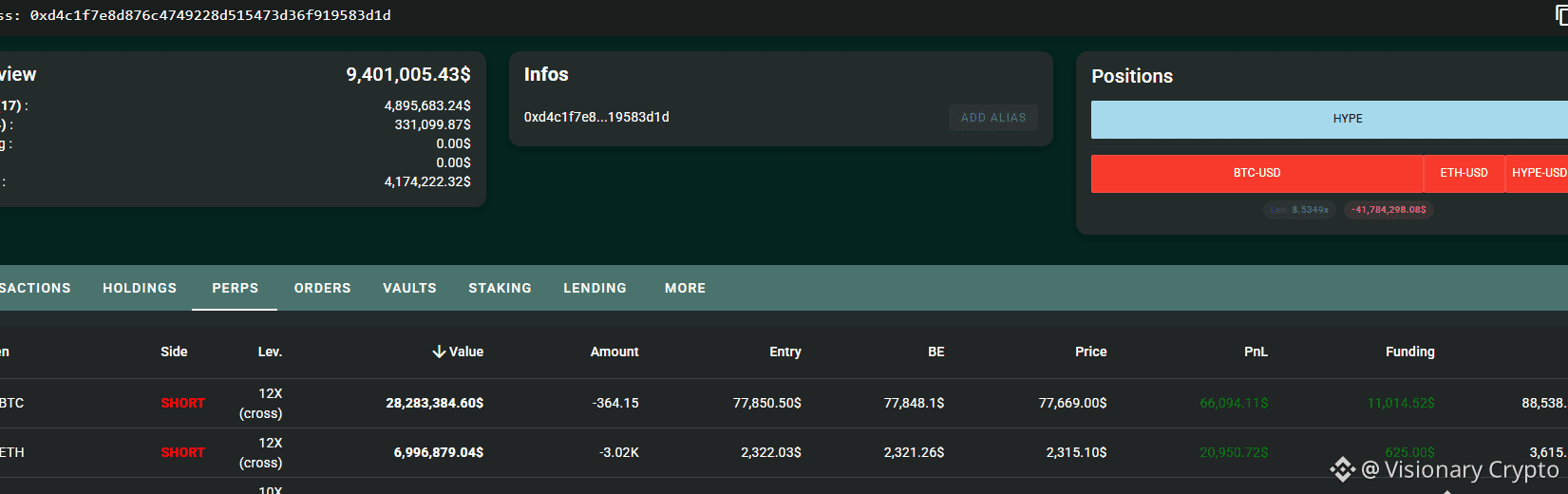Click ETH price 2,315.10$
1568x494 pixels.
pyautogui.click(x=1076, y=452)
